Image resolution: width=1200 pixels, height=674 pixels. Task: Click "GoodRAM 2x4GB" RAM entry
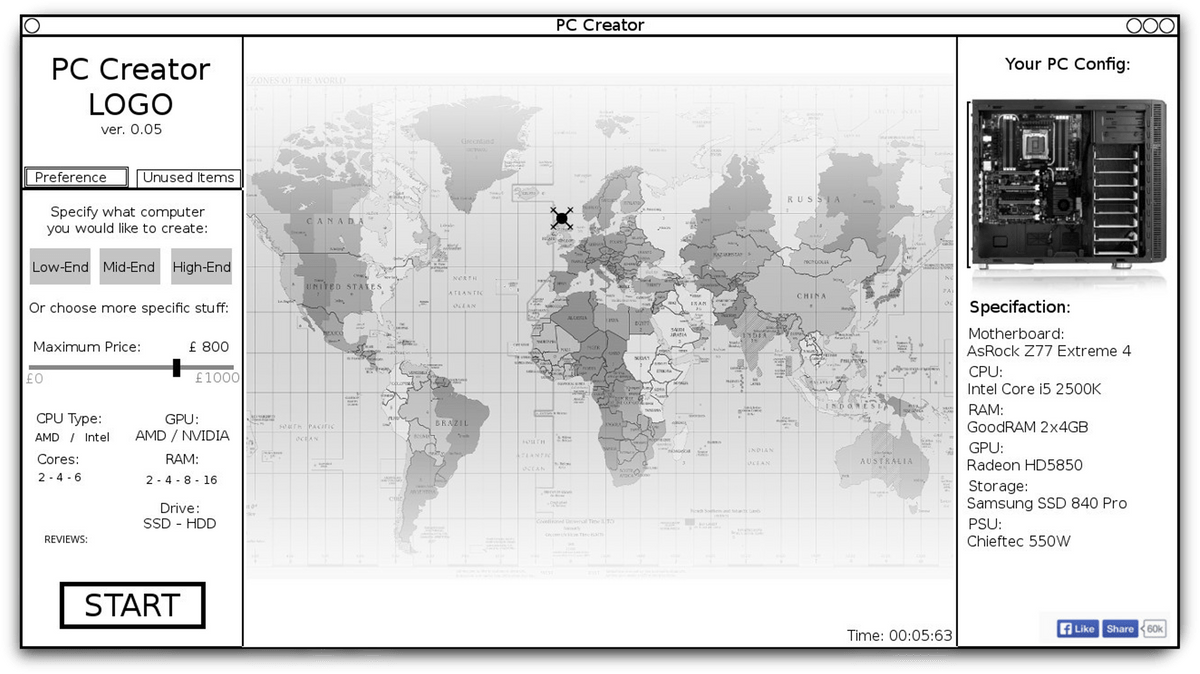pos(1027,427)
